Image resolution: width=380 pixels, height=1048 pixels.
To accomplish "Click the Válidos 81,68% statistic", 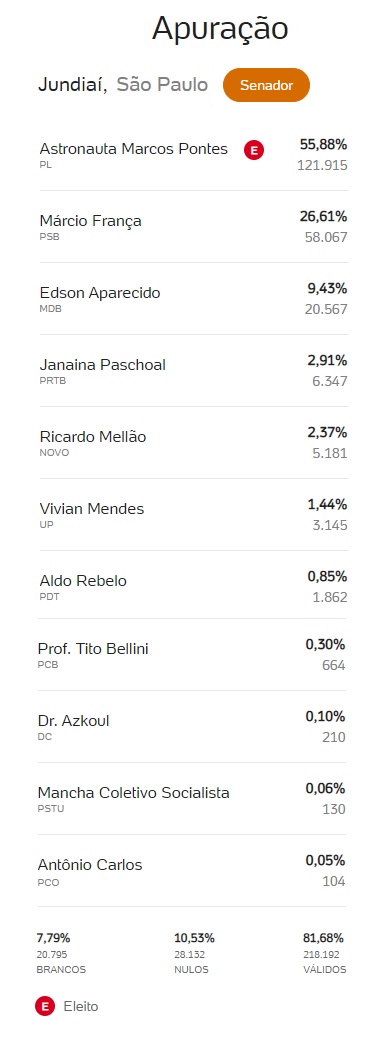I will pyautogui.click(x=325, y=953).
